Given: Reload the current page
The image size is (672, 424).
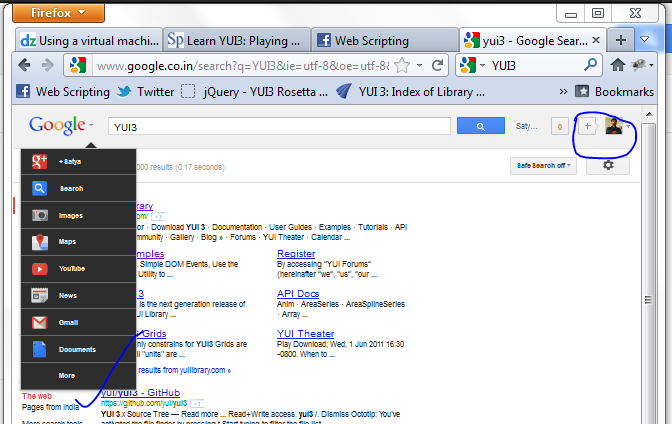Looking at the screenshot, I should pyautogui.click(x=438, y=66).
